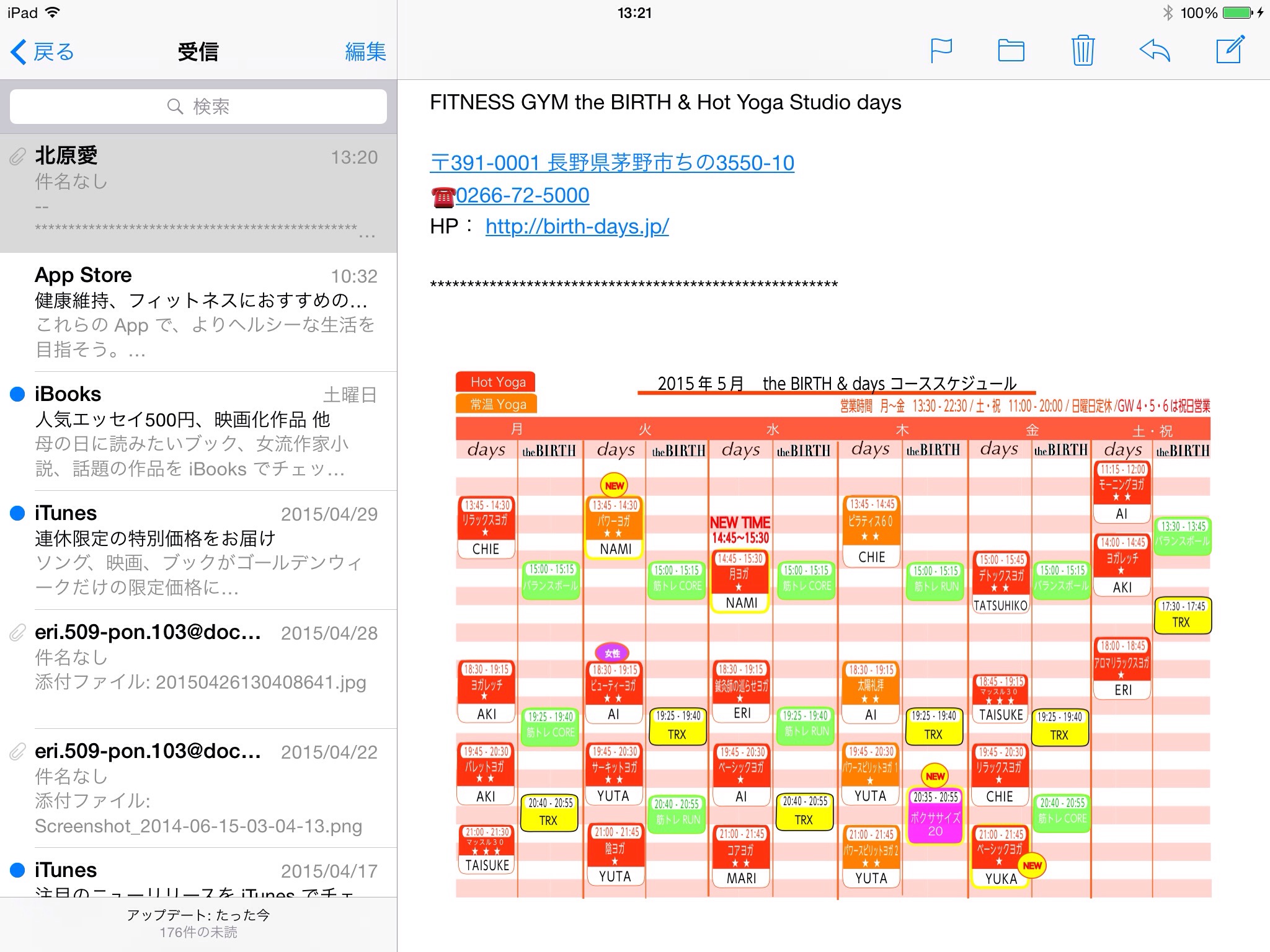Image resolution: width=1270 pixels, height=952 pixels.
Task: Tap the unread dot beside iBooks
Action: pyautogui.click(x=17, y=394)
